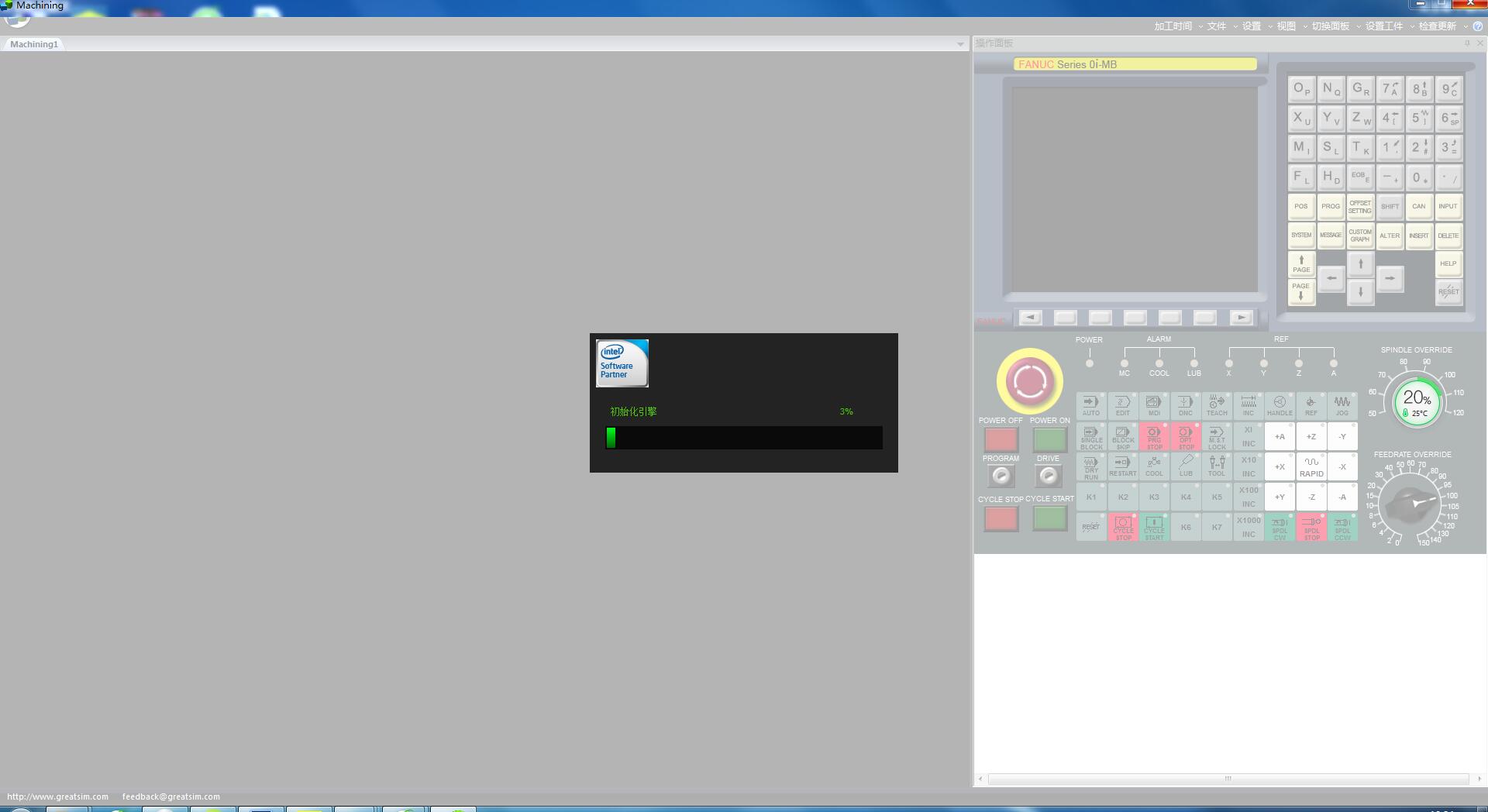The height and width of the screenshot is (812, 1488).
Task: Toggle M.S.T LOCK key
Action: pos(1217,436)
